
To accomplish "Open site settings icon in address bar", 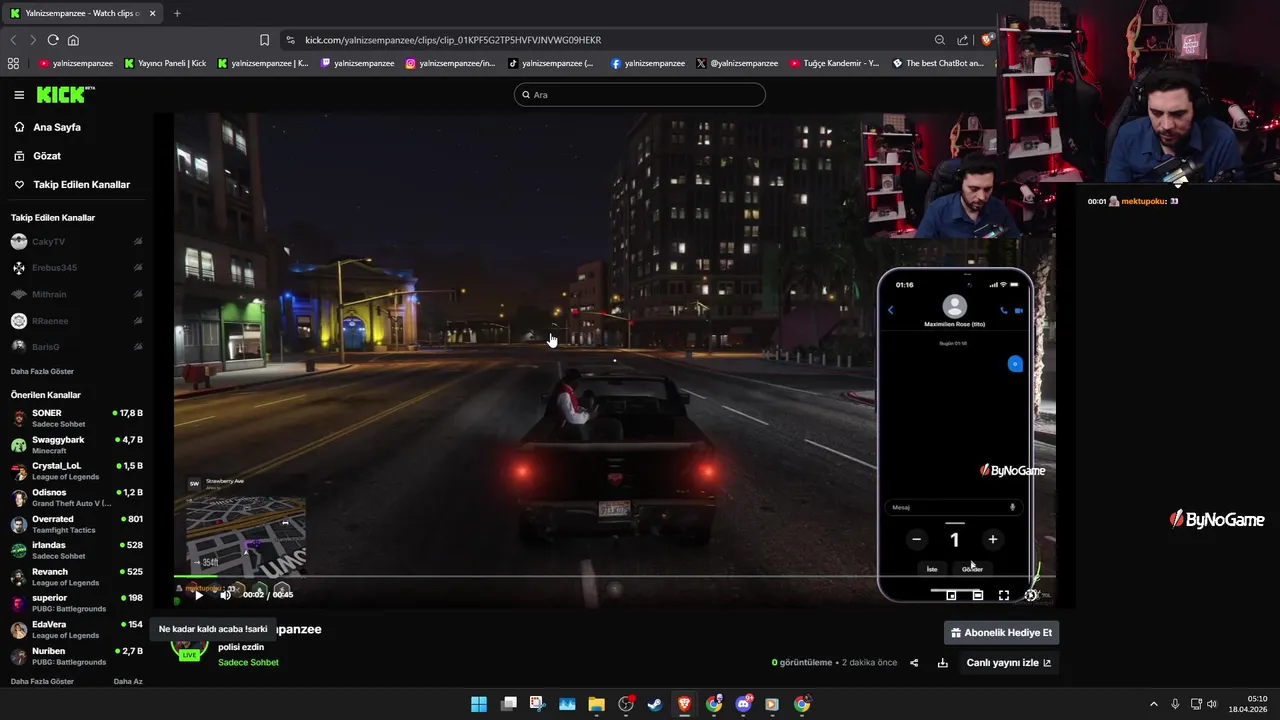I will coord(290,40).
